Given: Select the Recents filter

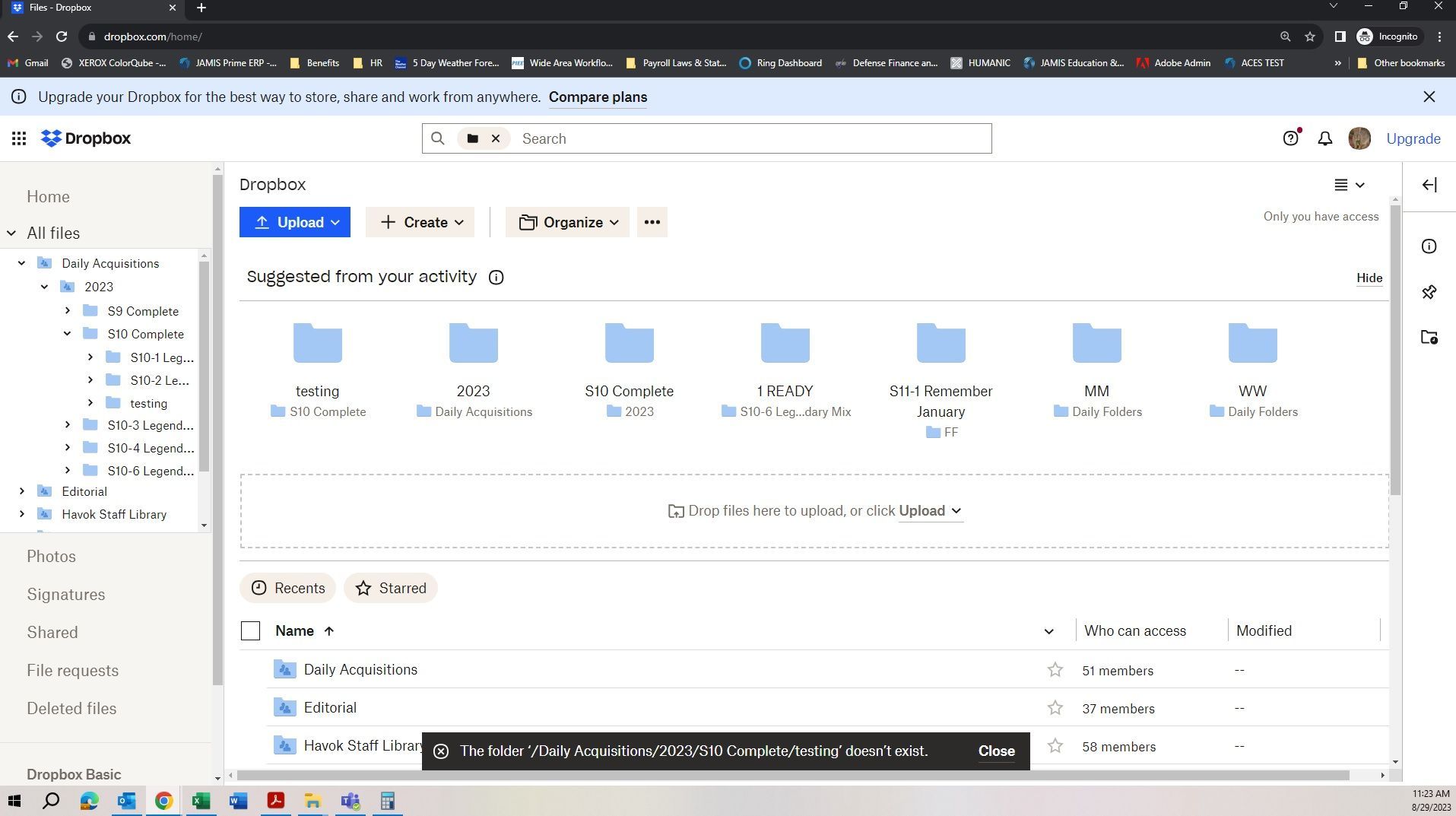Looking at the screenshot, I should point(287,588).
